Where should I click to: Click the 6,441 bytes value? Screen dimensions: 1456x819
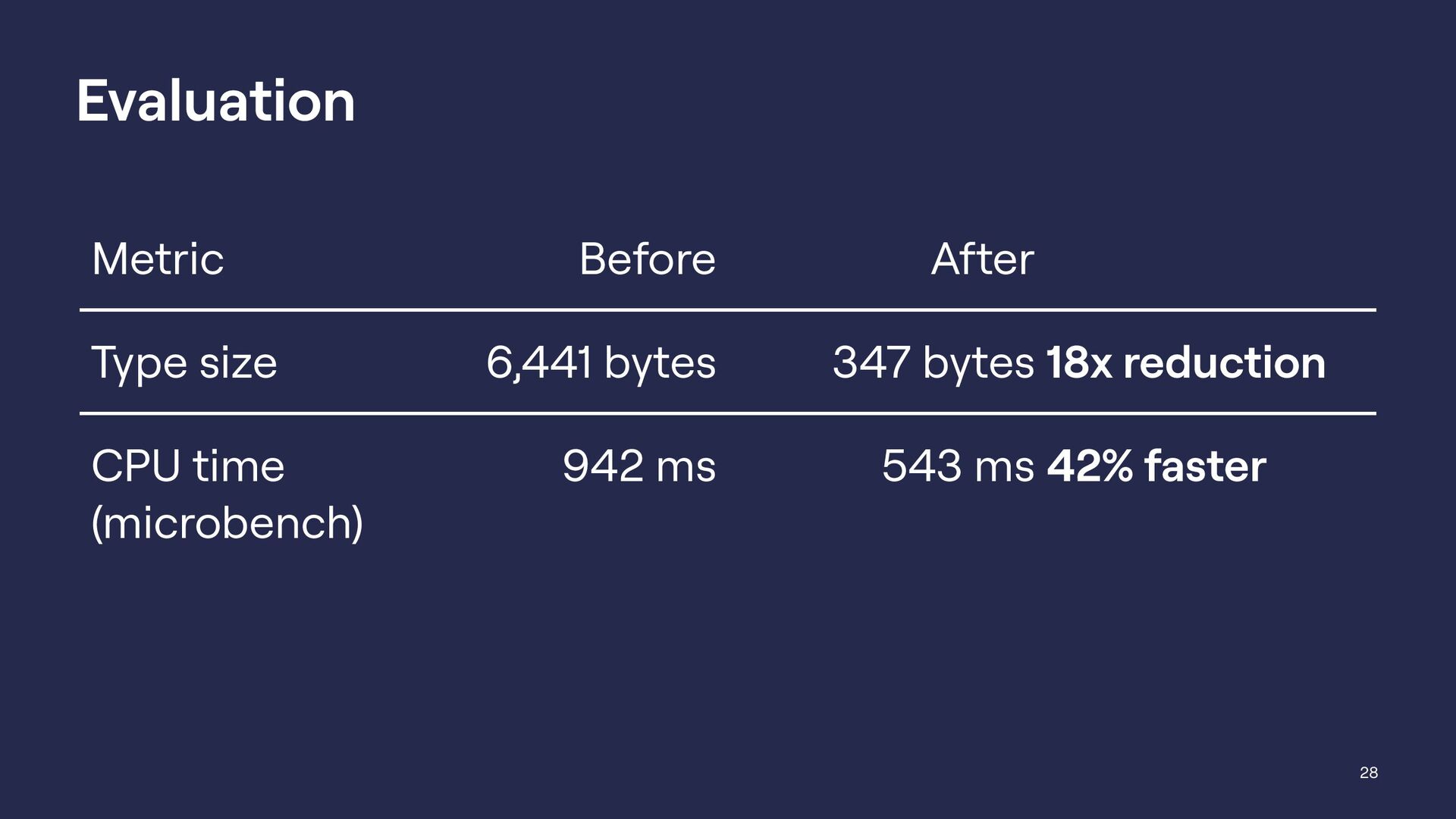coord(601,362)
